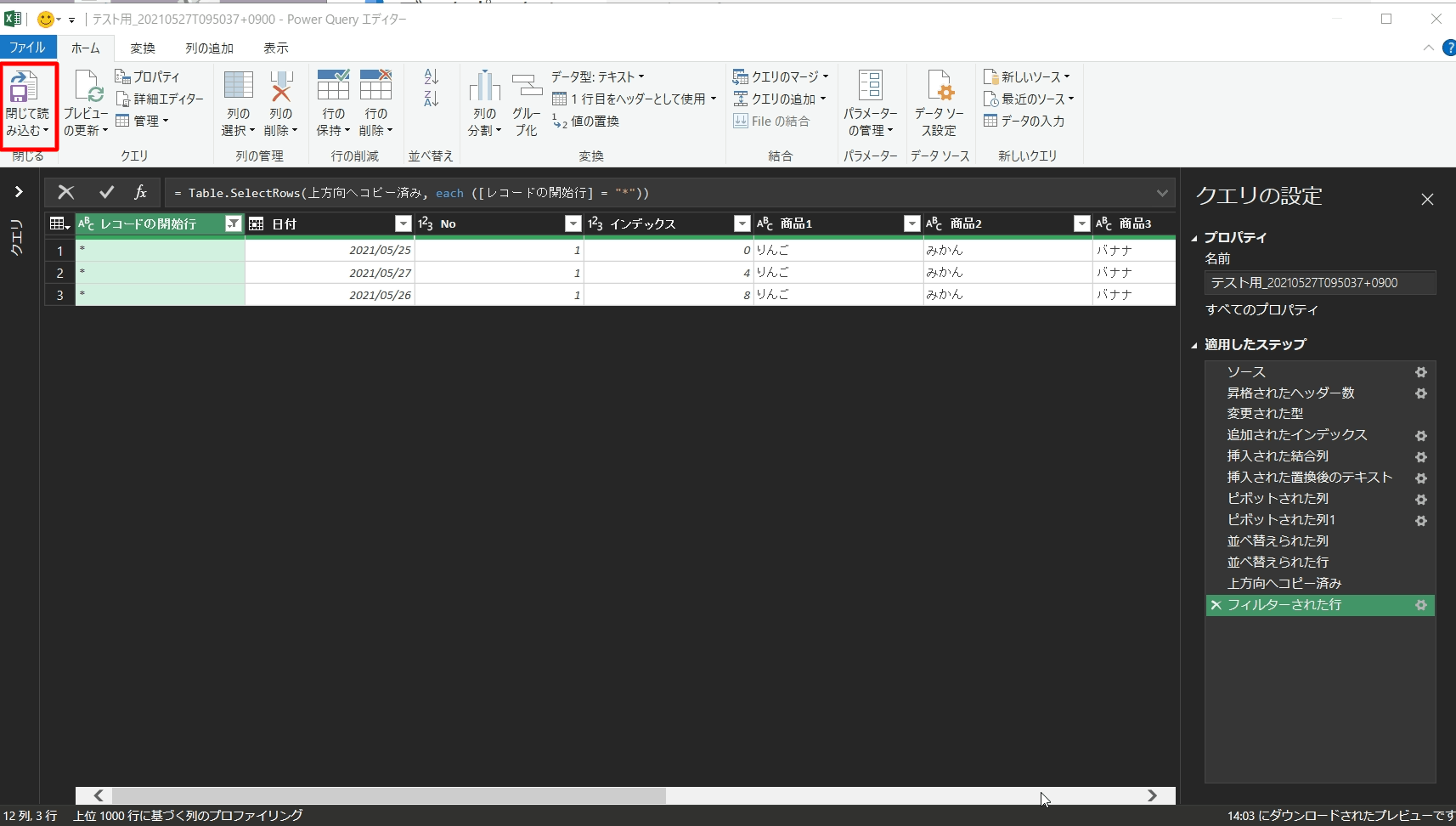Confirm formula with the checkmark button
Screen dimensions: 1456x826
tap(106, 193)
